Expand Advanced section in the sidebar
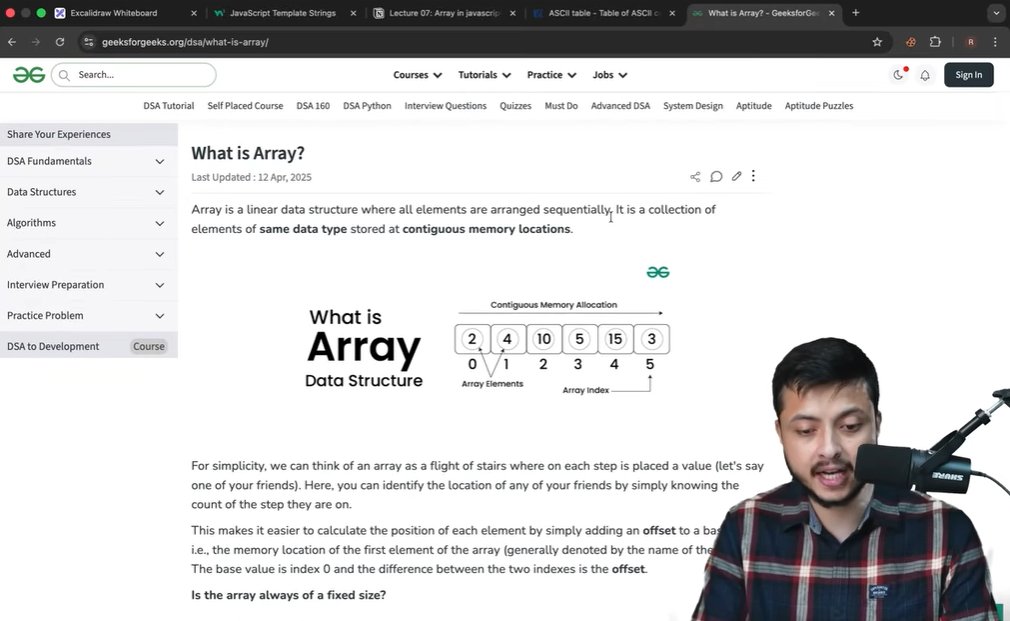 point(88,254)
